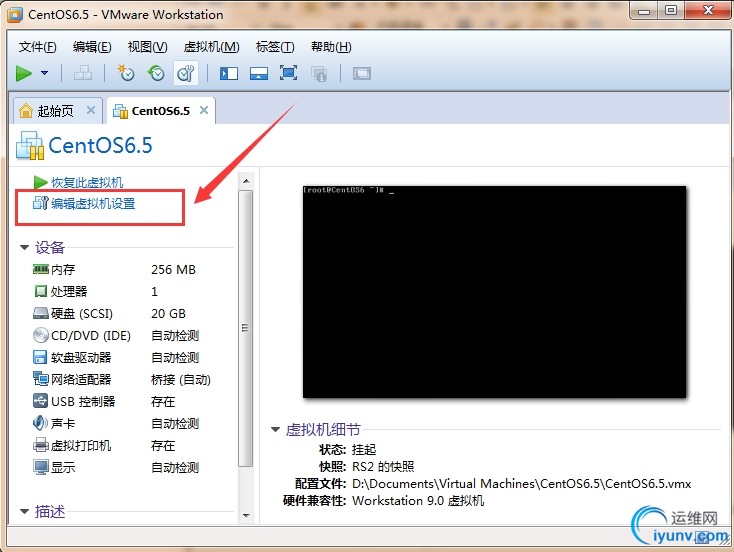Select the 处理器 processor device icon
Screen dimensions: 734x552
coord(41,291)
